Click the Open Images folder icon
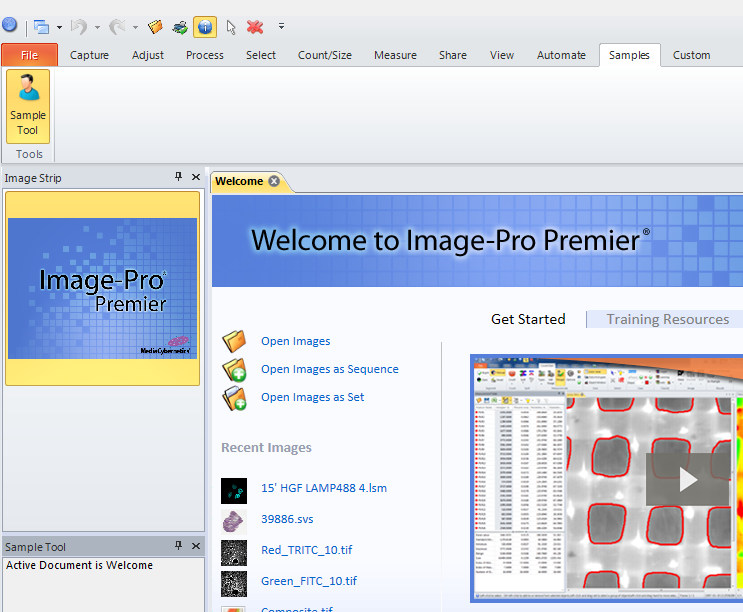 (x=234, y=341)
